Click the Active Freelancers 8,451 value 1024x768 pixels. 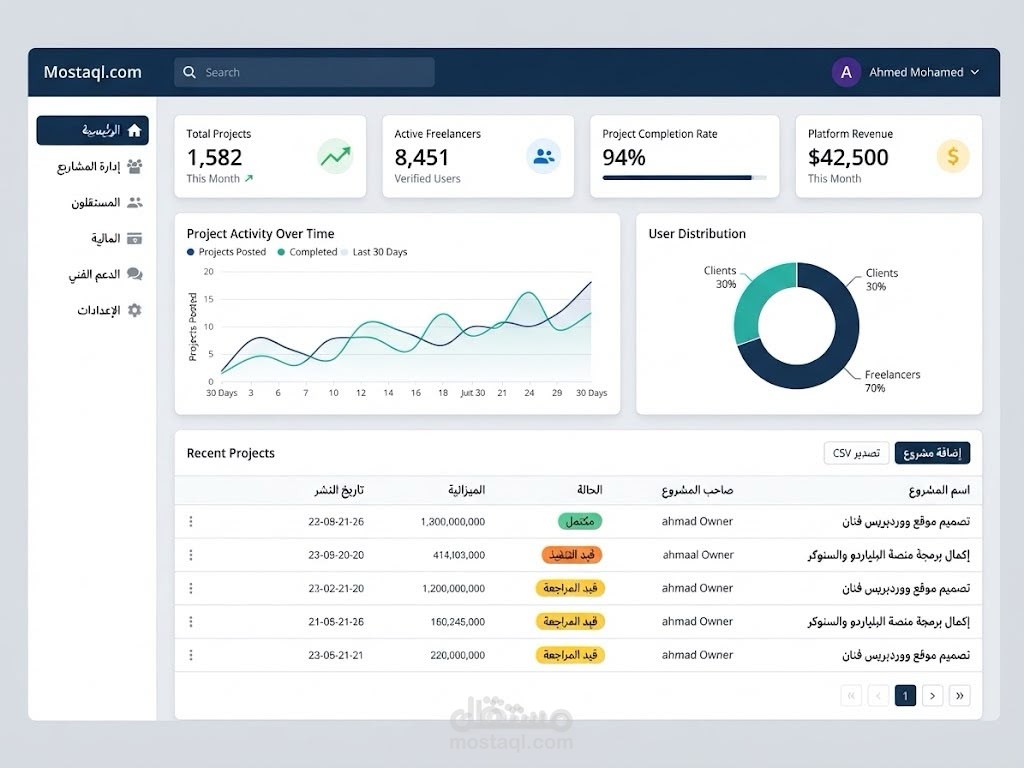pyautogui.click(x=421, y=157)
